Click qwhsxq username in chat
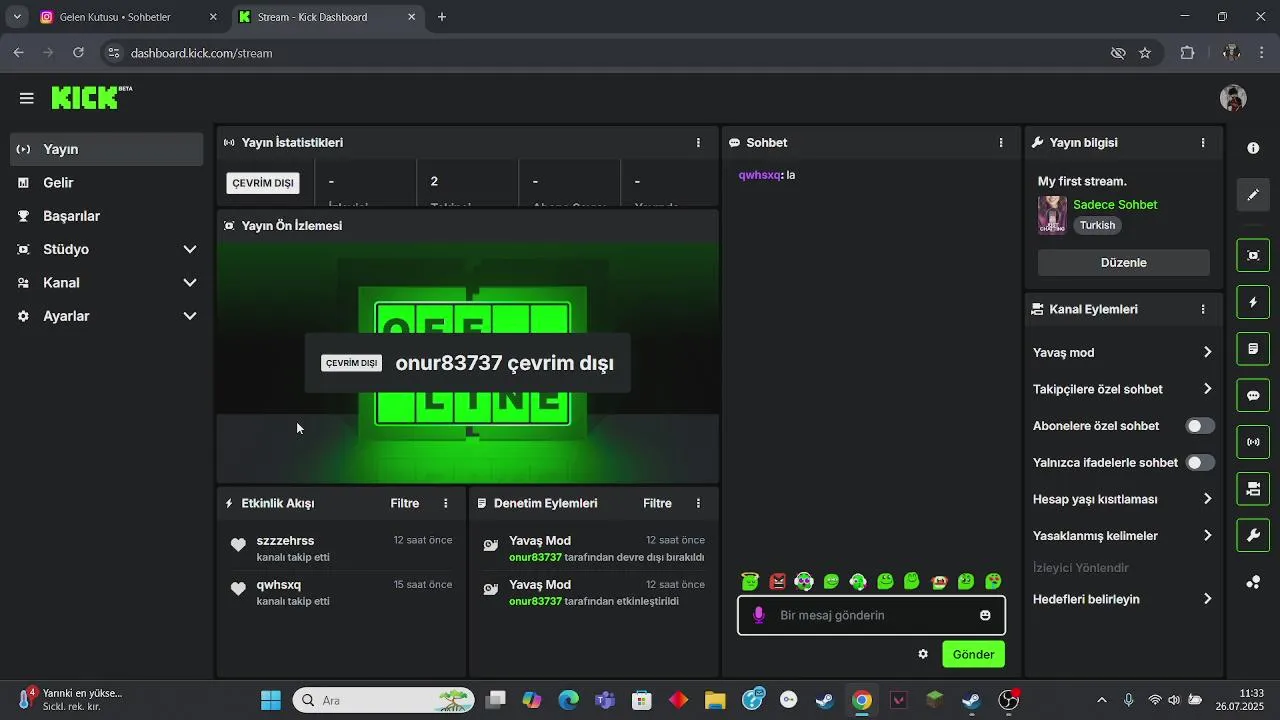The height and width of the screenshot is (720, 1280). pyautogui.click(x=759, y=175)
